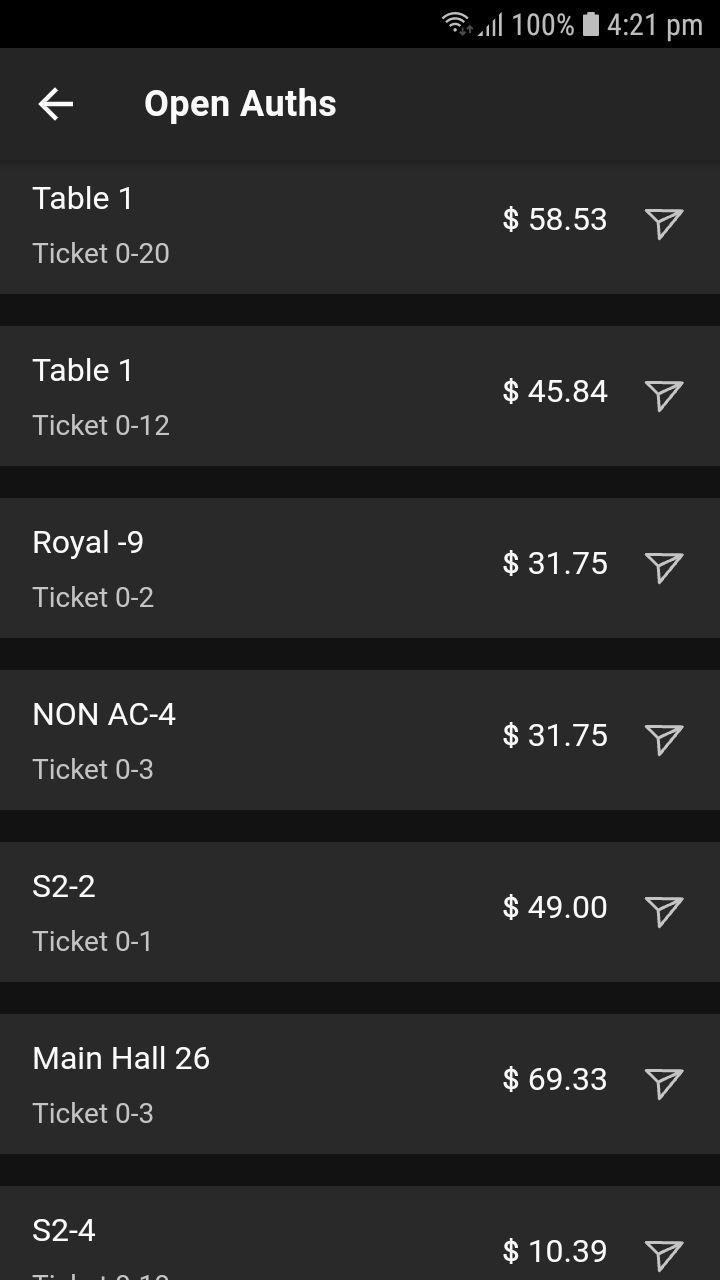Viewport: 720px width, 1280px height.
Task: Open the Royal -9 auth entry
Action: pos(250,569)
